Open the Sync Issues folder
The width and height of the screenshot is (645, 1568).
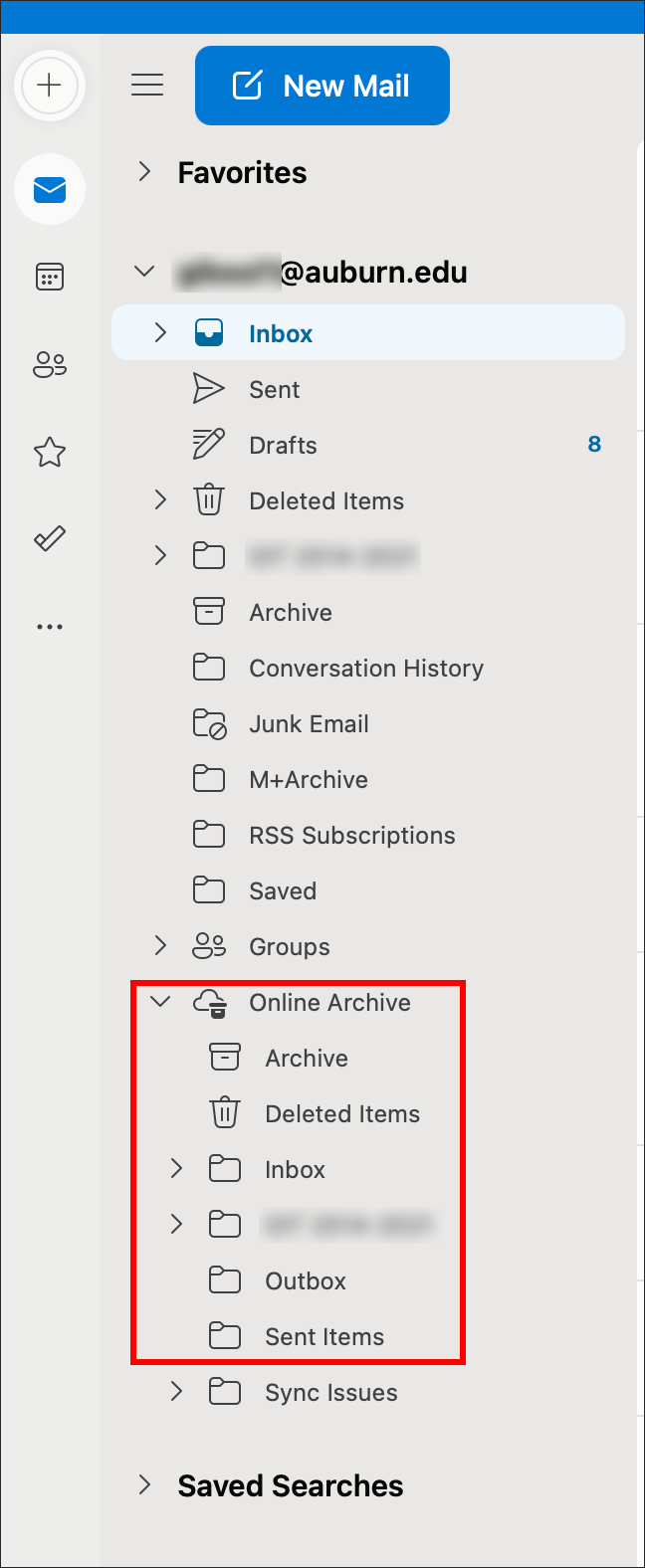tap(331, 1393)
